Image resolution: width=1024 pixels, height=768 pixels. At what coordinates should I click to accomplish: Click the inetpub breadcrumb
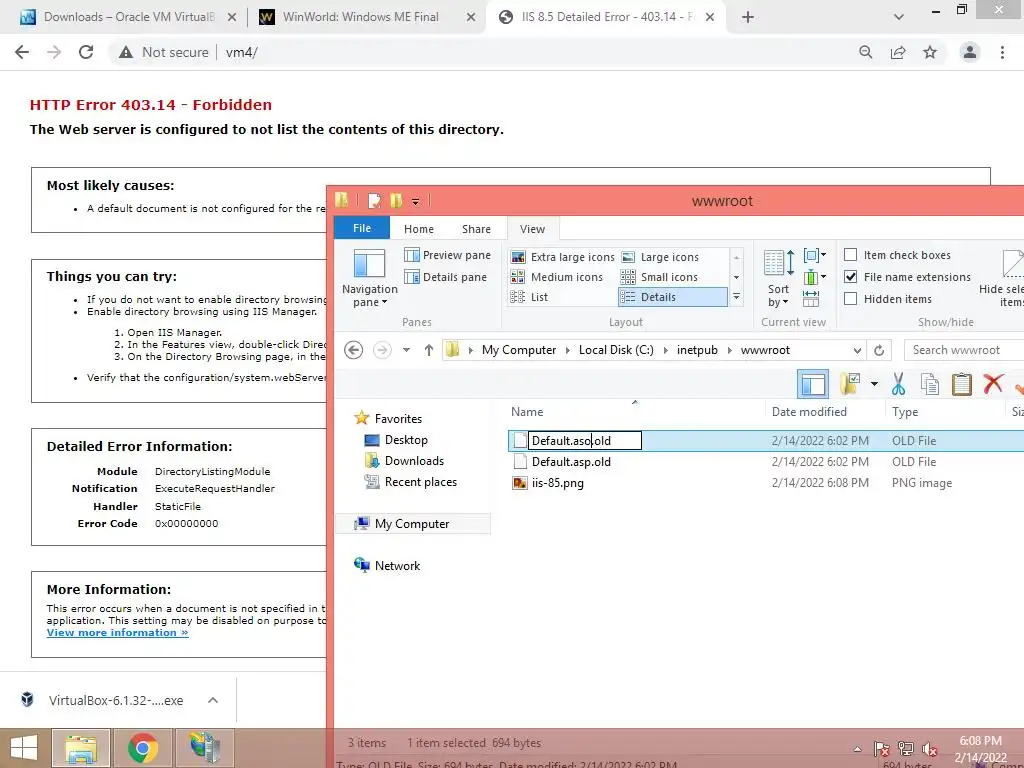click(697, 350)
